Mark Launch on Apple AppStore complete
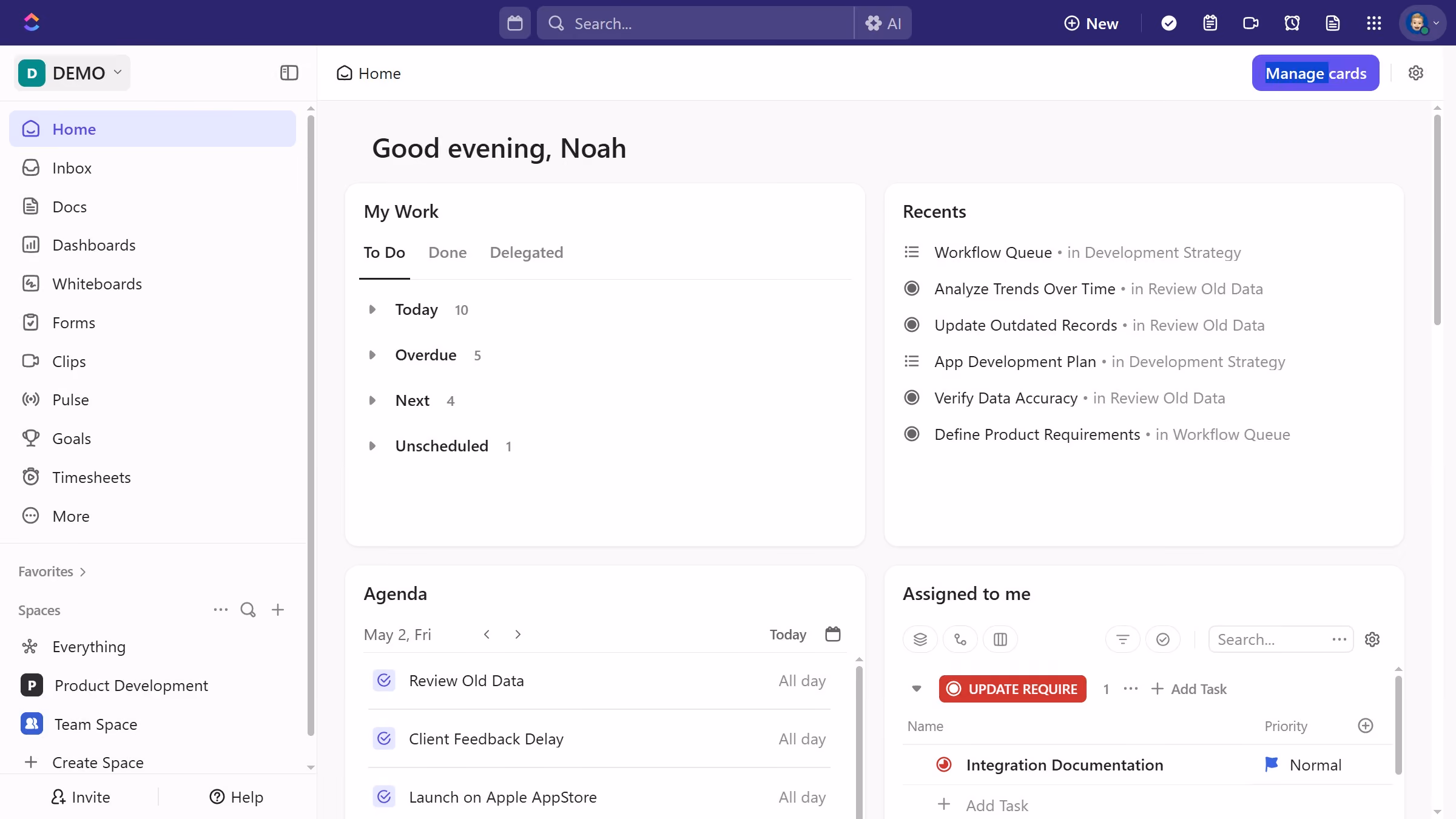The width and height of the screenshot is (1456, 819). click(384, 797)
